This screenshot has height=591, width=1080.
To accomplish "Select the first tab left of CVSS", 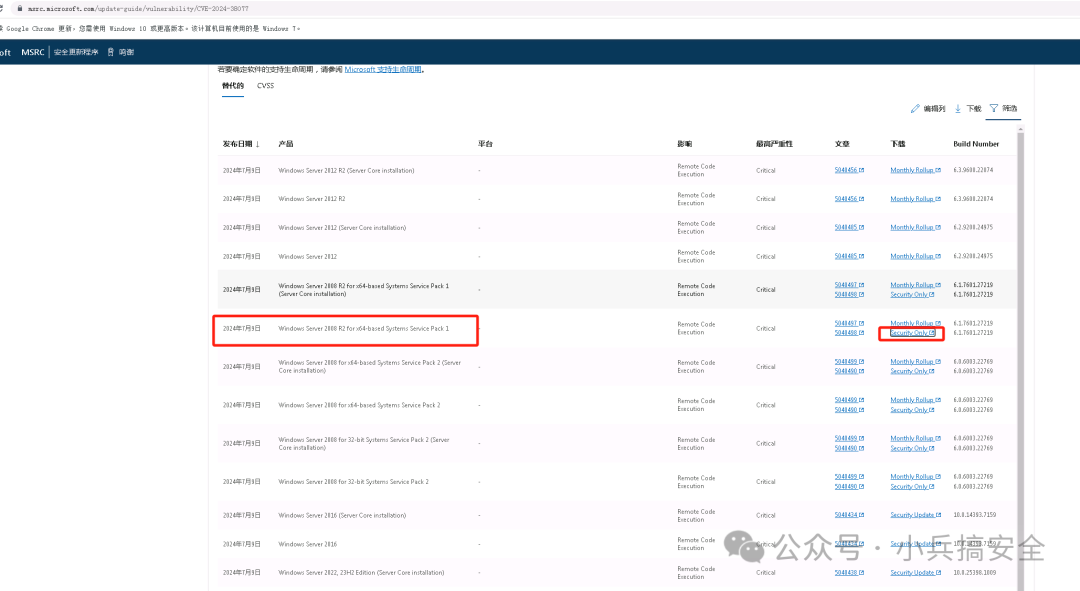I will pyautogui.click(x=233, y=85).
